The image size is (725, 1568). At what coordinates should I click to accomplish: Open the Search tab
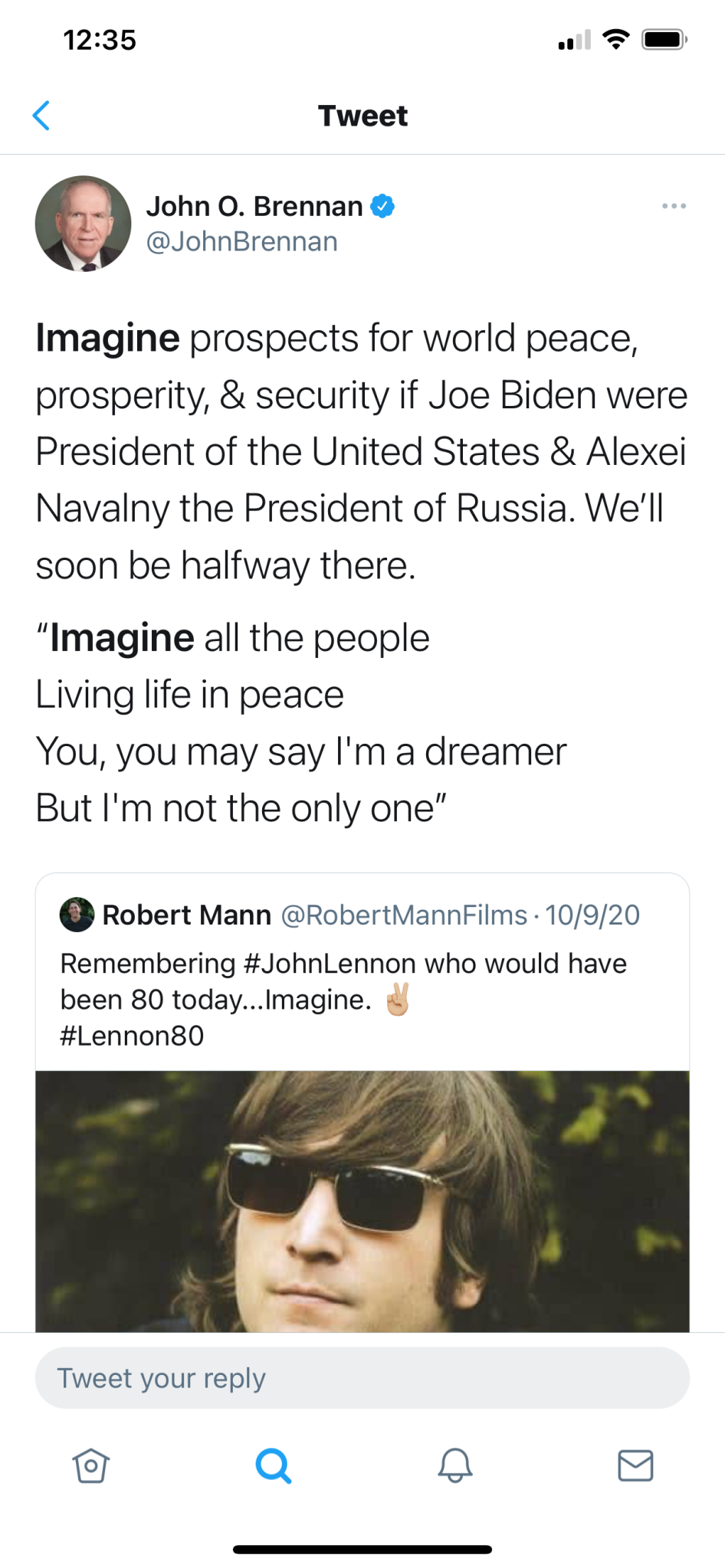273,1465
